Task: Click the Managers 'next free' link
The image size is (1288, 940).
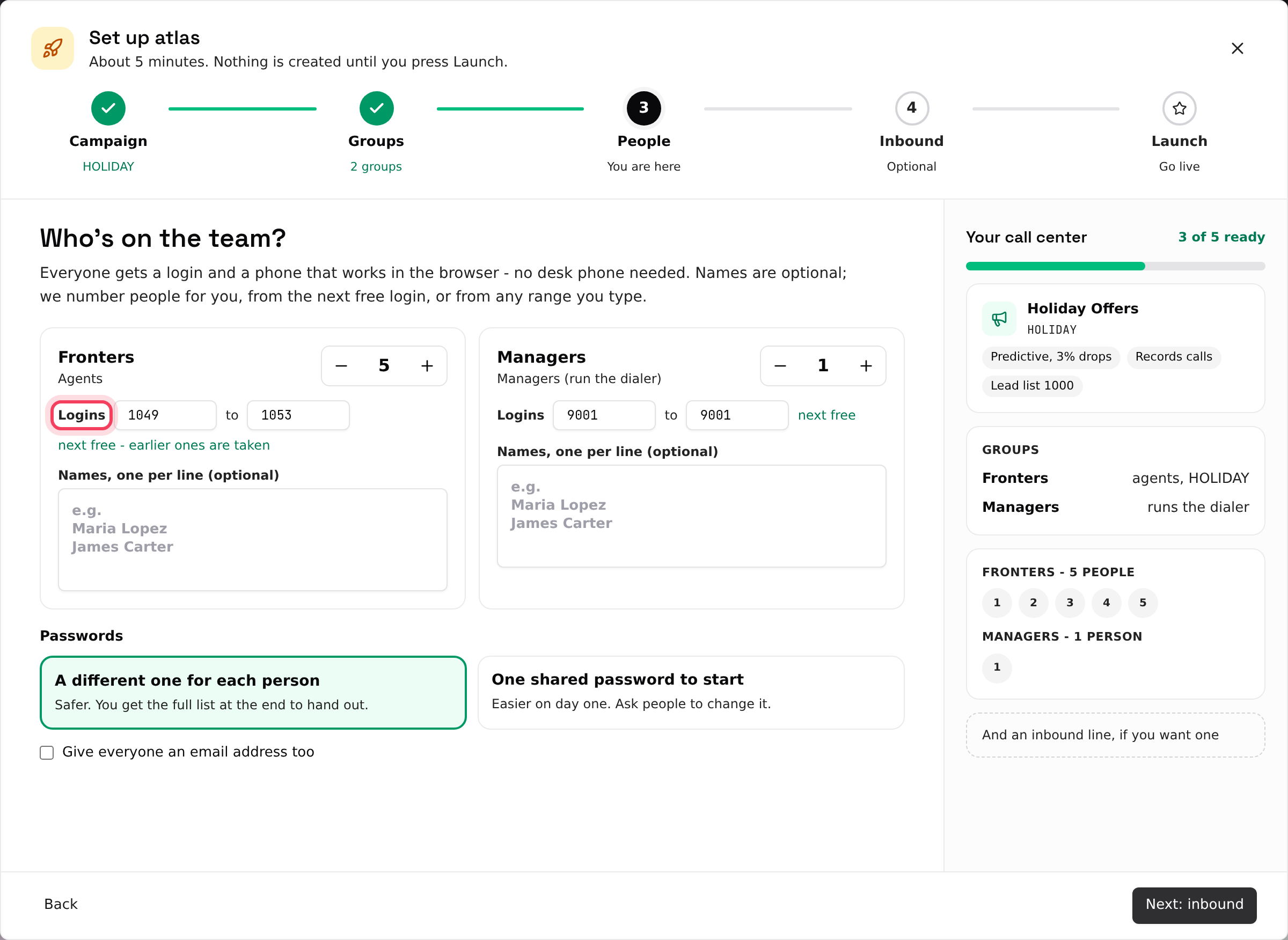Action: click(x=826, y=415)
